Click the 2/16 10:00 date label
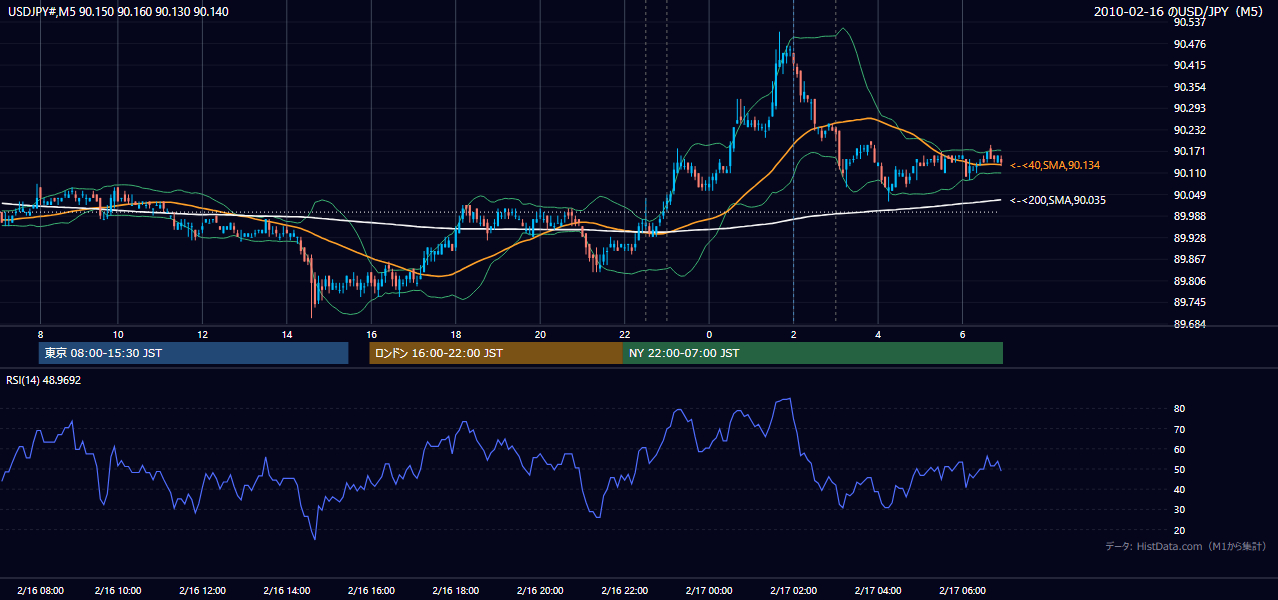 point(118,590)
